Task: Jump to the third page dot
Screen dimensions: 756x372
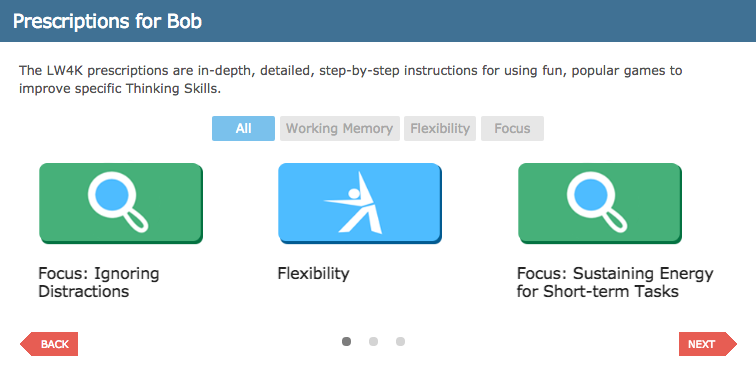Action: click(400, 342)
